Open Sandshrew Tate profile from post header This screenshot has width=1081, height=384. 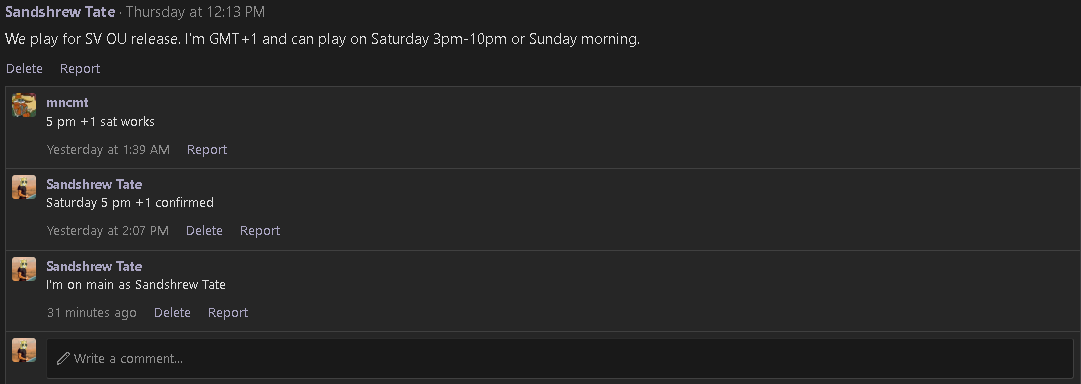[60, 12]
